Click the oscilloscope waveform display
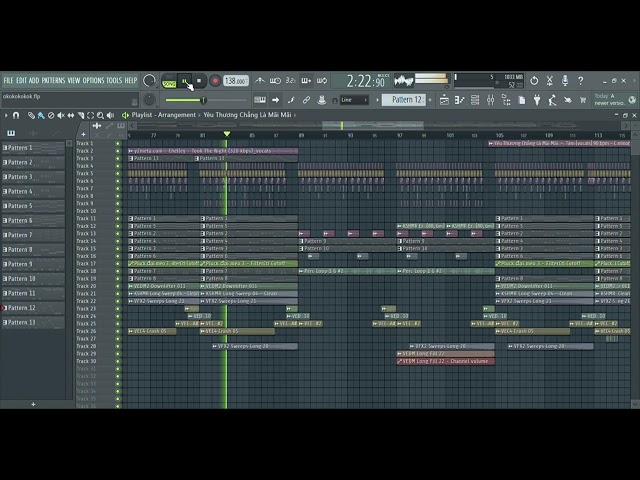 tap(404, 81)
